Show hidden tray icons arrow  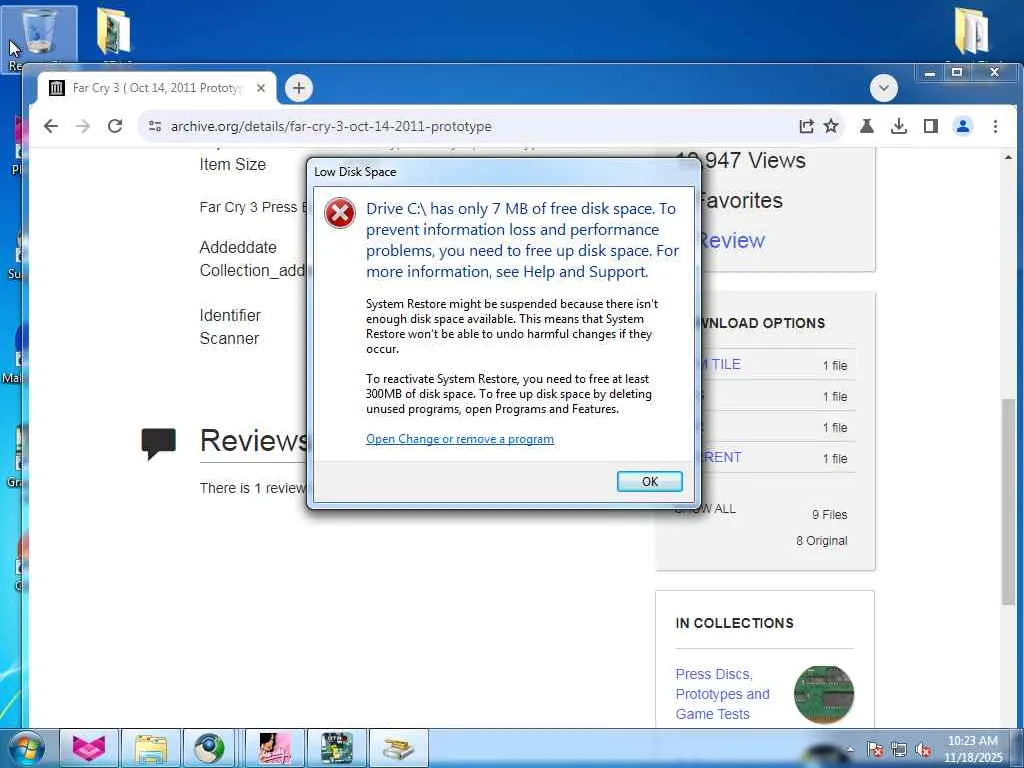(850, 750)
